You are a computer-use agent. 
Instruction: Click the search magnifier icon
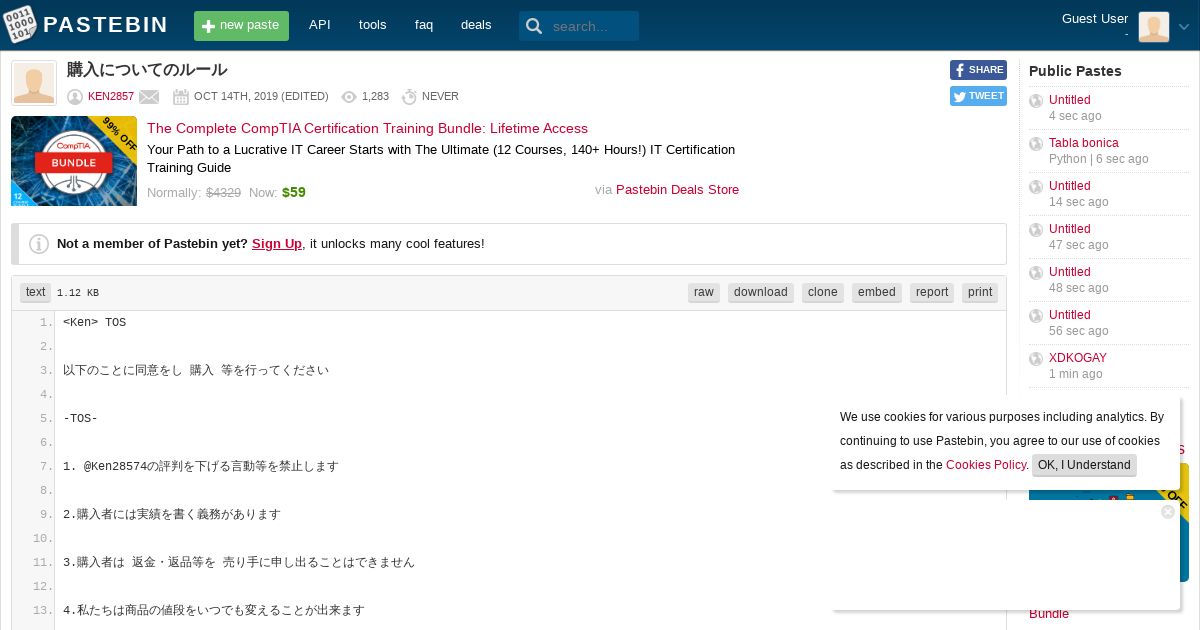pyautogui.click(x=534, y=26)
